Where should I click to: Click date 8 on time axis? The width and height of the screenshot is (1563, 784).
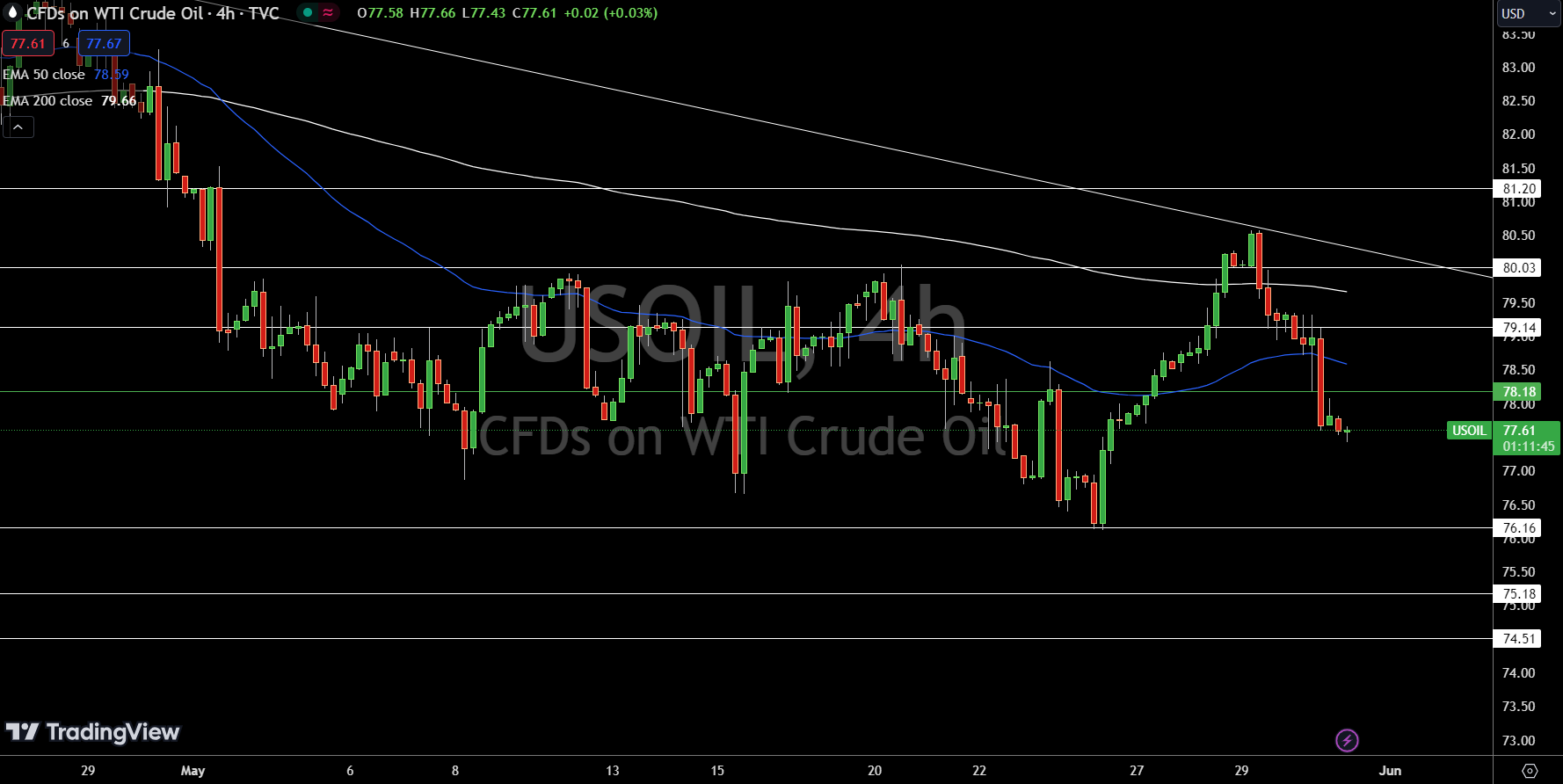click(454, 771)
